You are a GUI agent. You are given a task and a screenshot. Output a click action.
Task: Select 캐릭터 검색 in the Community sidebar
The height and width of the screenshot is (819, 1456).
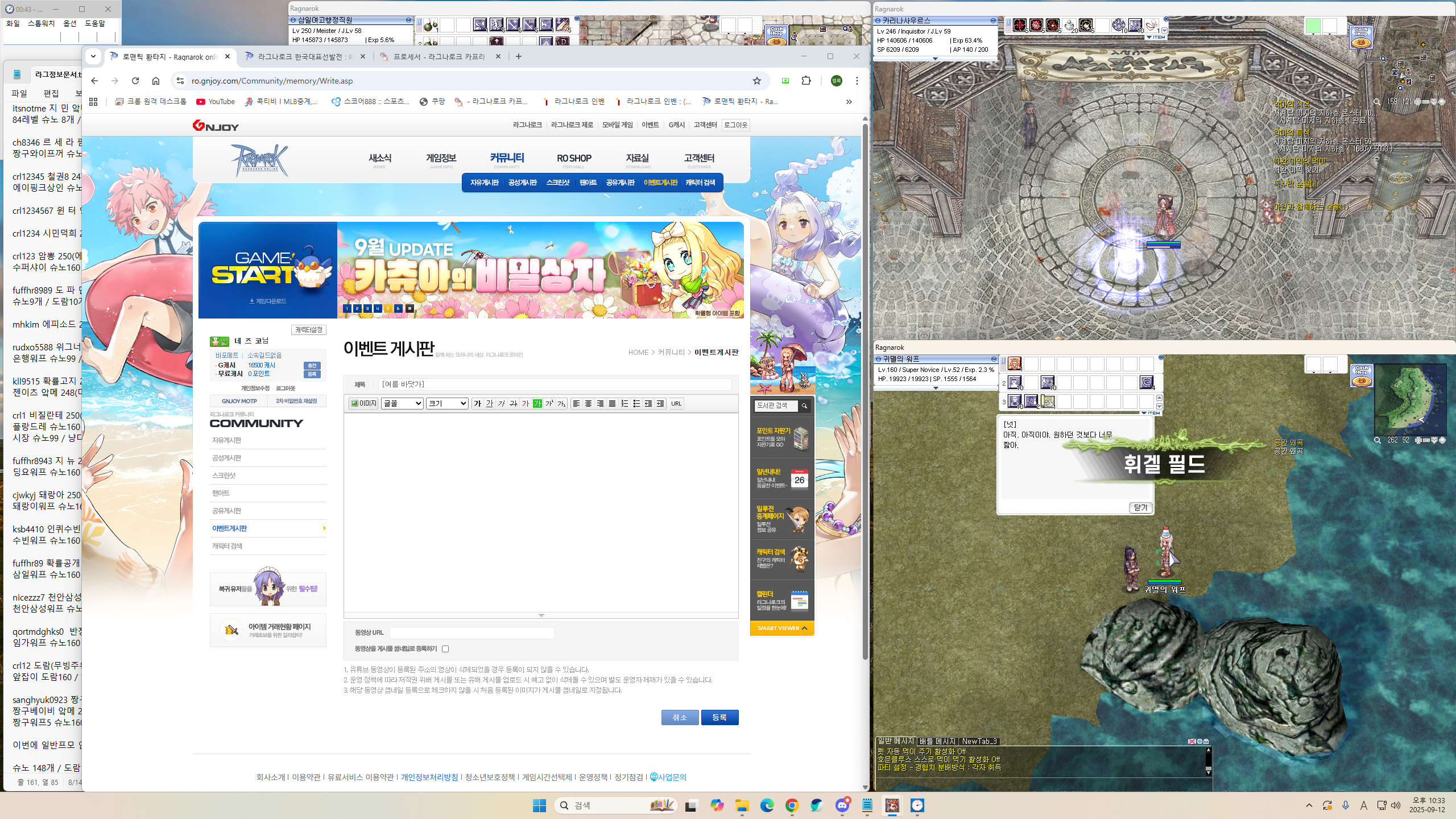click(227, 546)
